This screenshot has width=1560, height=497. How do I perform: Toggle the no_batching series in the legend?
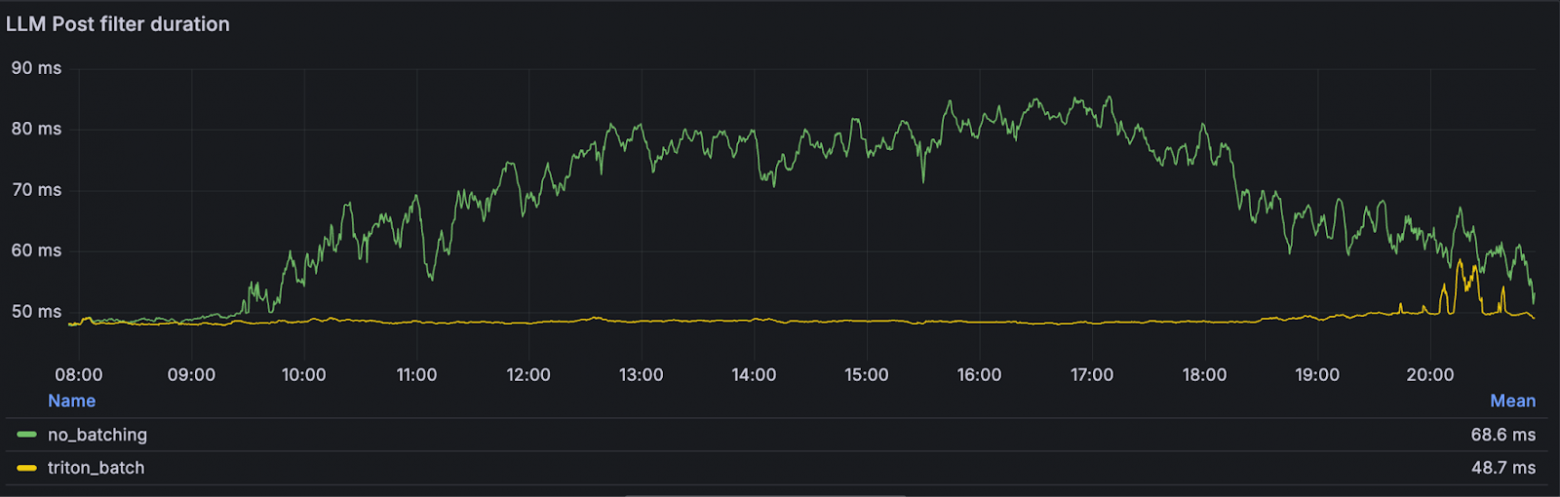[97, 435]
